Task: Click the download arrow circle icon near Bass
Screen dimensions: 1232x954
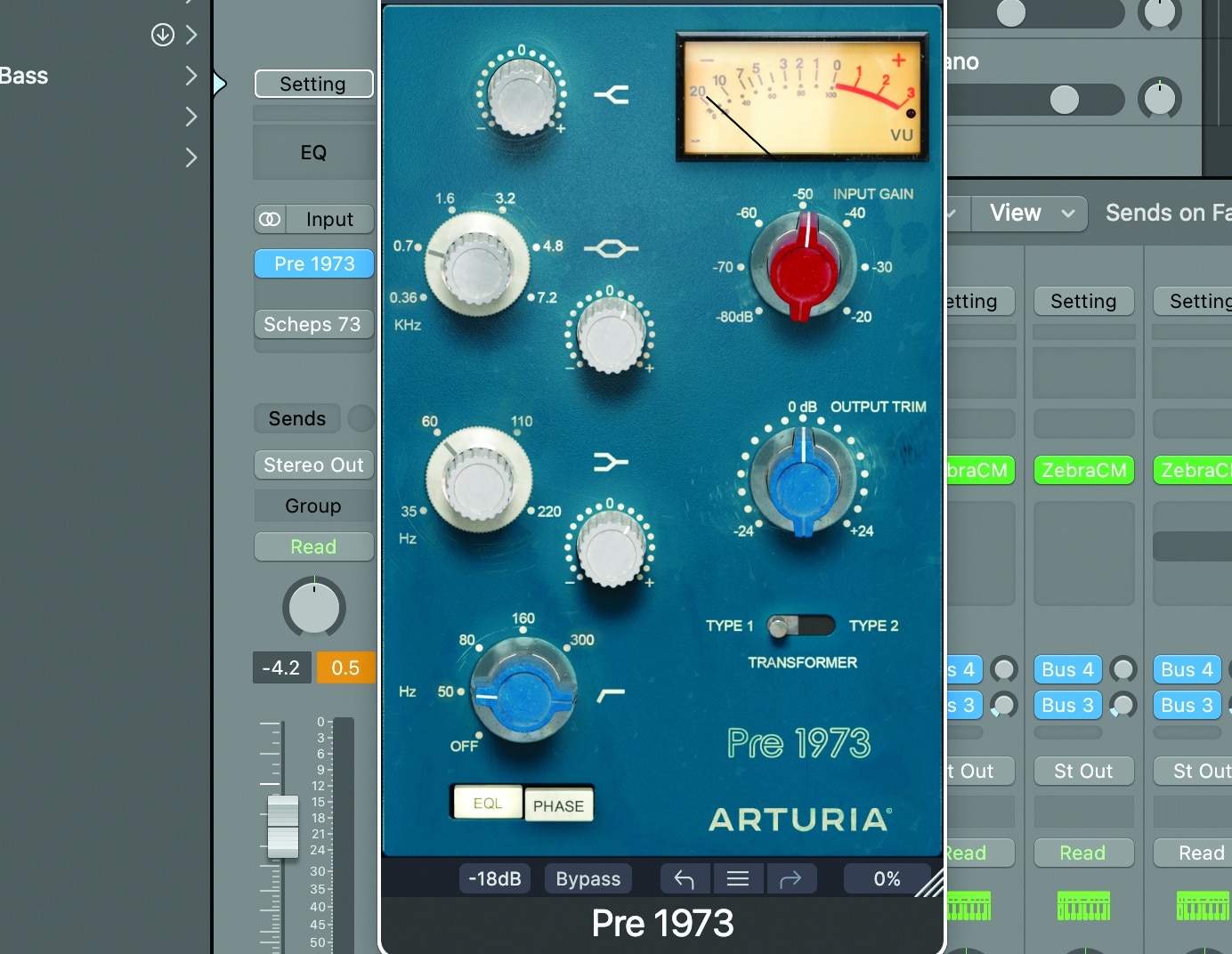Action: click(x=162, y=35)
